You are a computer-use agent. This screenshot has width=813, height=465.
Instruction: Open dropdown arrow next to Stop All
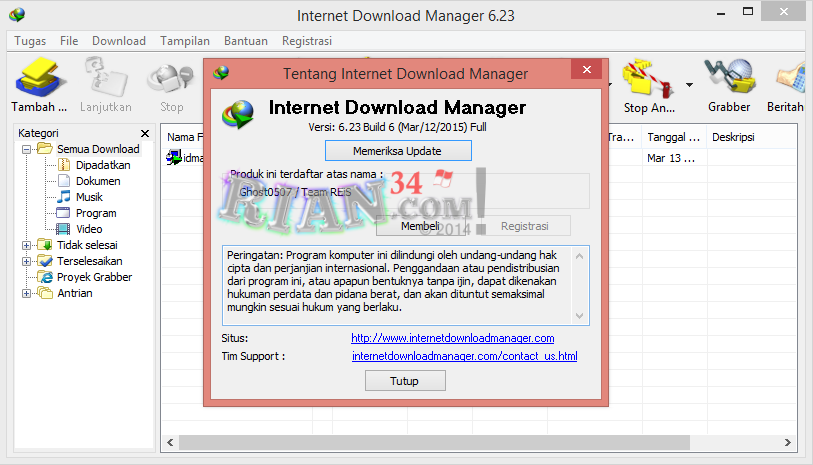tap(689, 84)
